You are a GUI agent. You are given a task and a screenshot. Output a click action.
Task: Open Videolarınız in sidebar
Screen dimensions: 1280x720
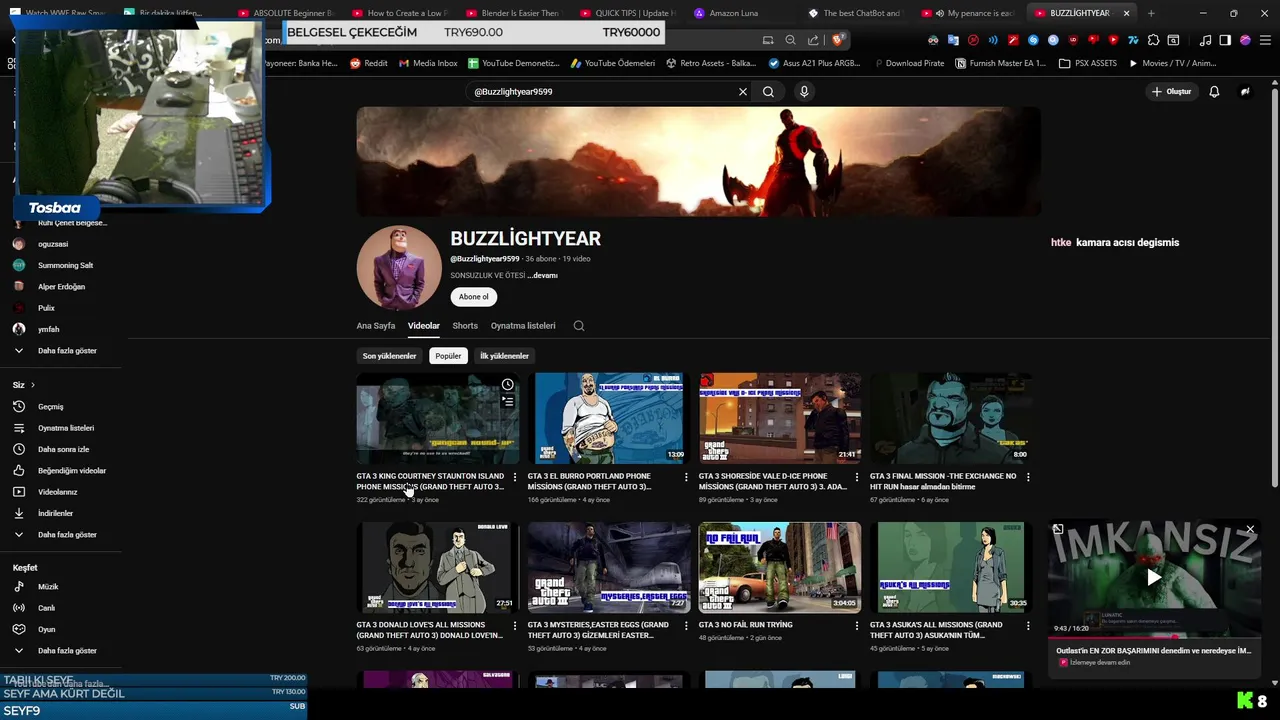click(58, 492)
